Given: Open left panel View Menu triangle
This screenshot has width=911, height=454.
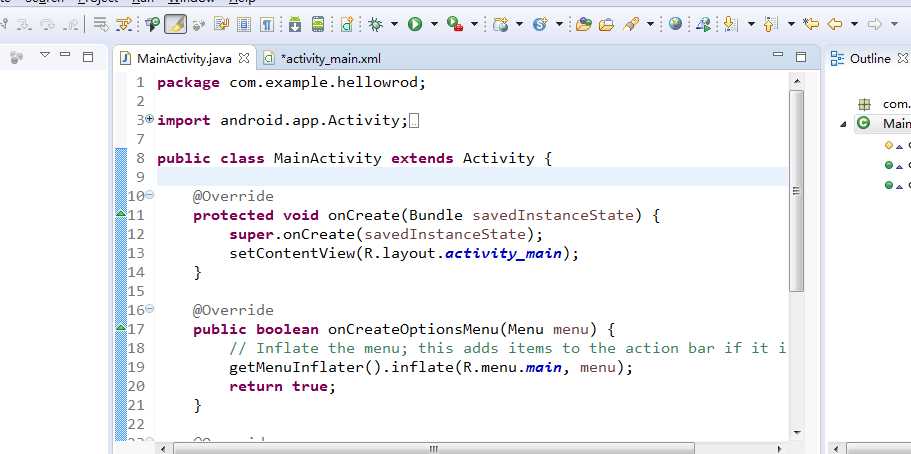Looking at the screenshot, I should pyautogui.click(x=45, y=55).
